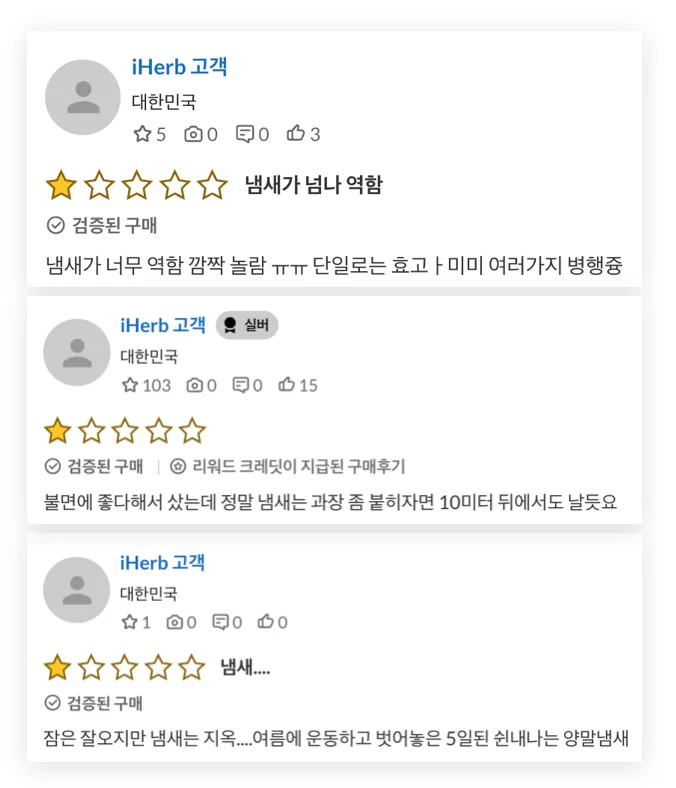Click the 실버 badge next to username

coord(248,325)
